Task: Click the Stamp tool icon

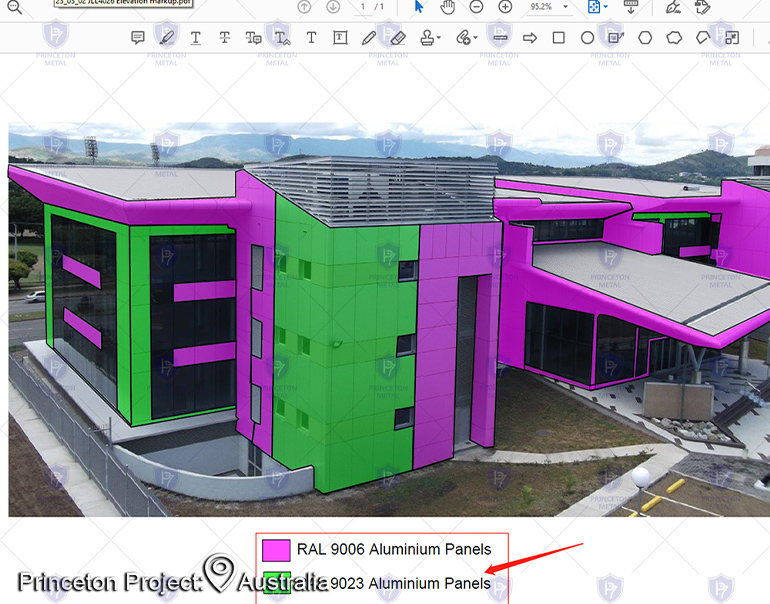Action: (x=427, y=38)
